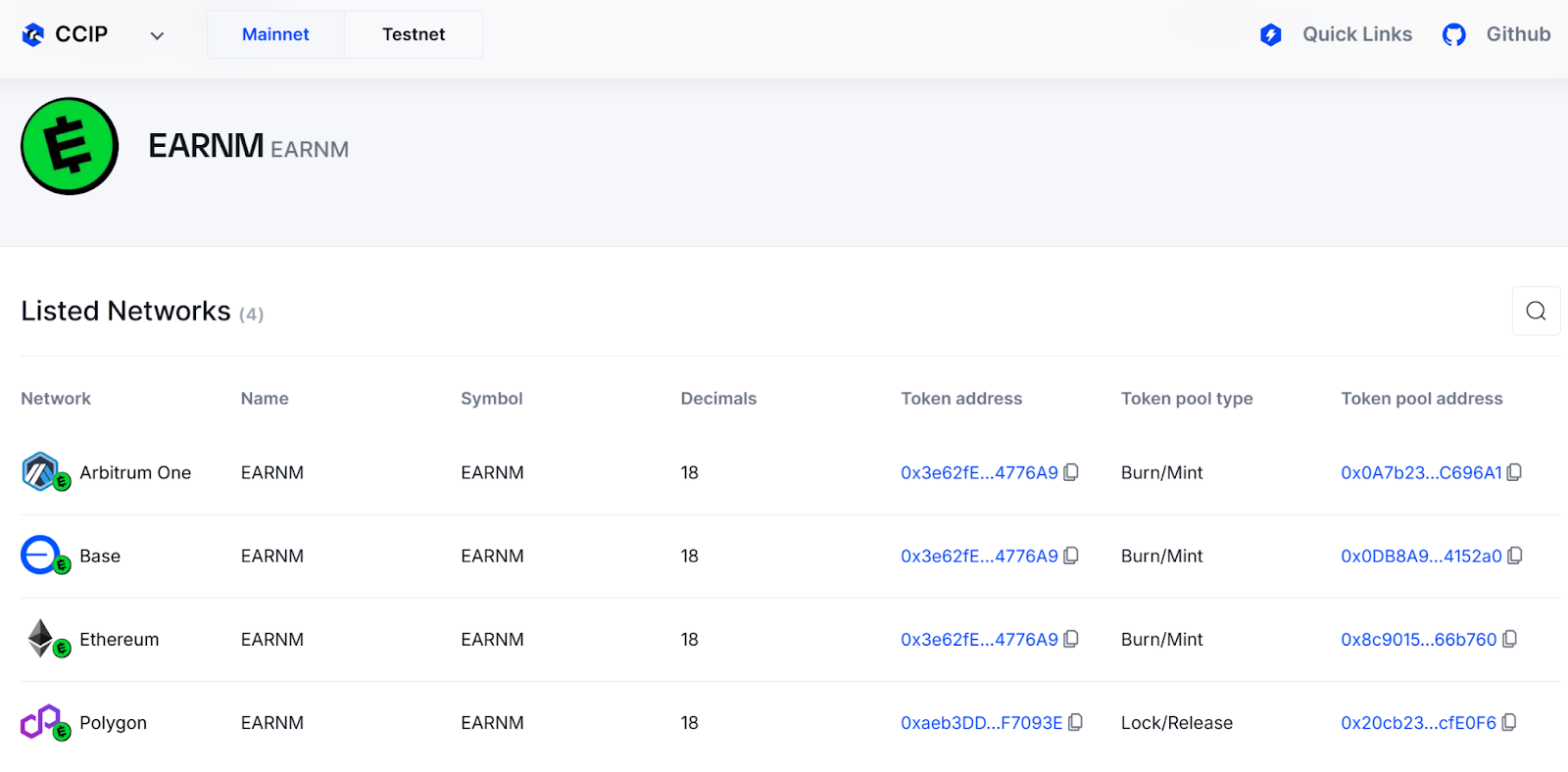Copy the Base row token address

(1071, 555)
